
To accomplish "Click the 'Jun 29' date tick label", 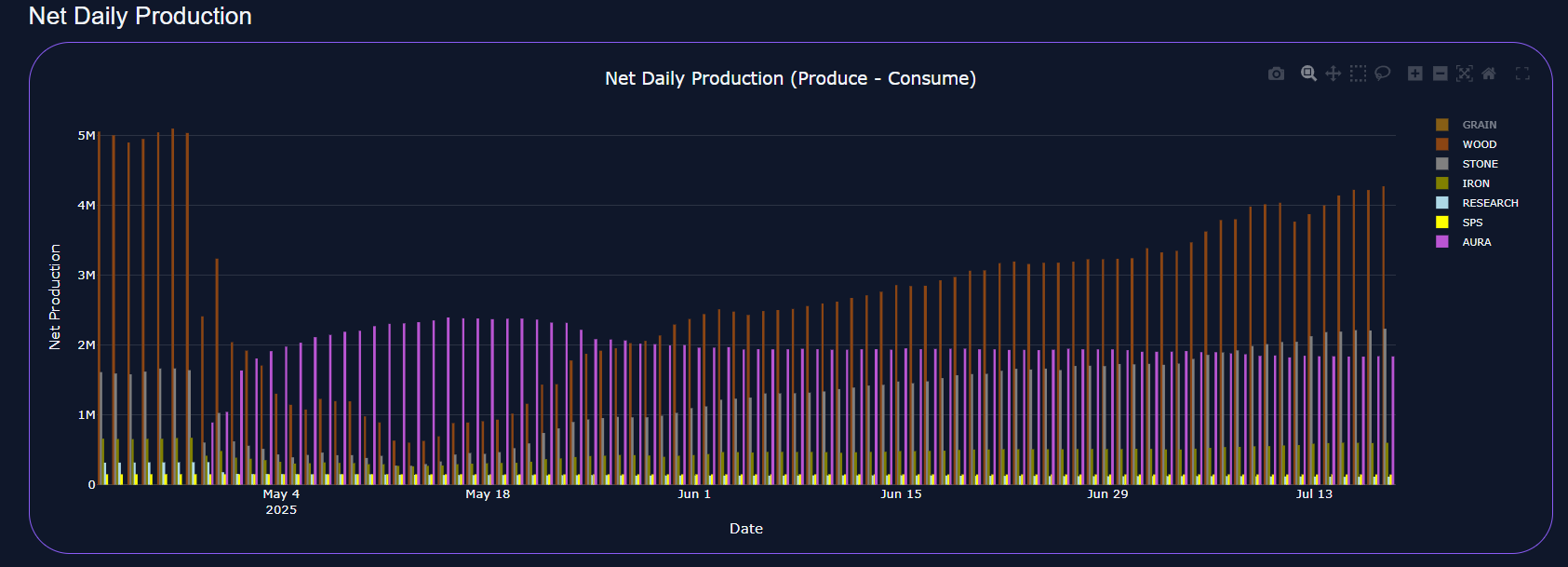I will [x=1107, y=494].
